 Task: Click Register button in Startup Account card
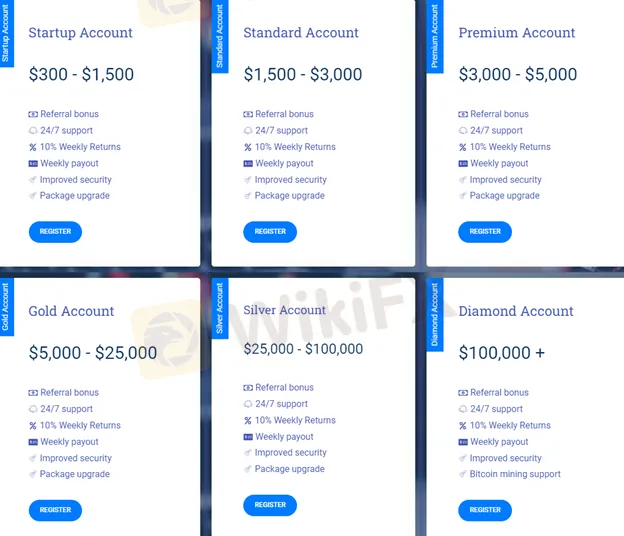point(55,232)
